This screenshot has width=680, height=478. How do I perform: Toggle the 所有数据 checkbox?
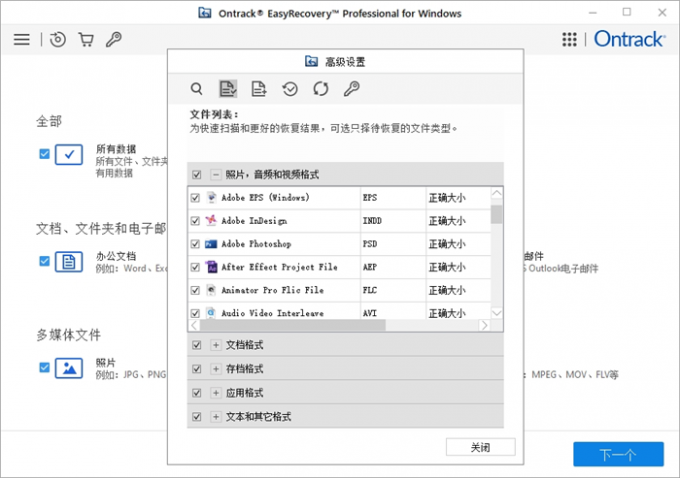pyautogui.click(x=44, y=154)
